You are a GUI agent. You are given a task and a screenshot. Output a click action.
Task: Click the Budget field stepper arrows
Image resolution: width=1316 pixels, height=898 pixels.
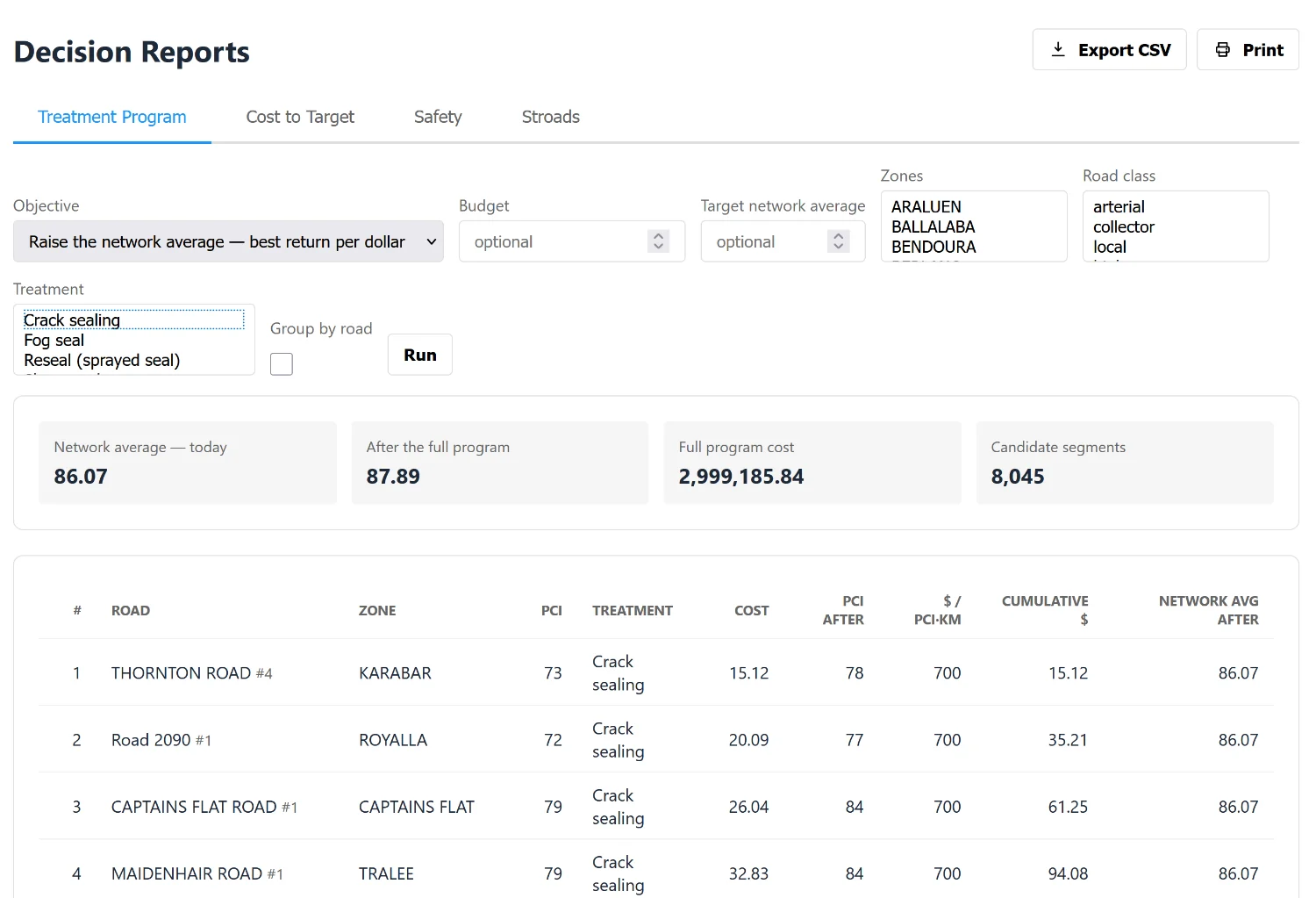(x=659, y=241)
